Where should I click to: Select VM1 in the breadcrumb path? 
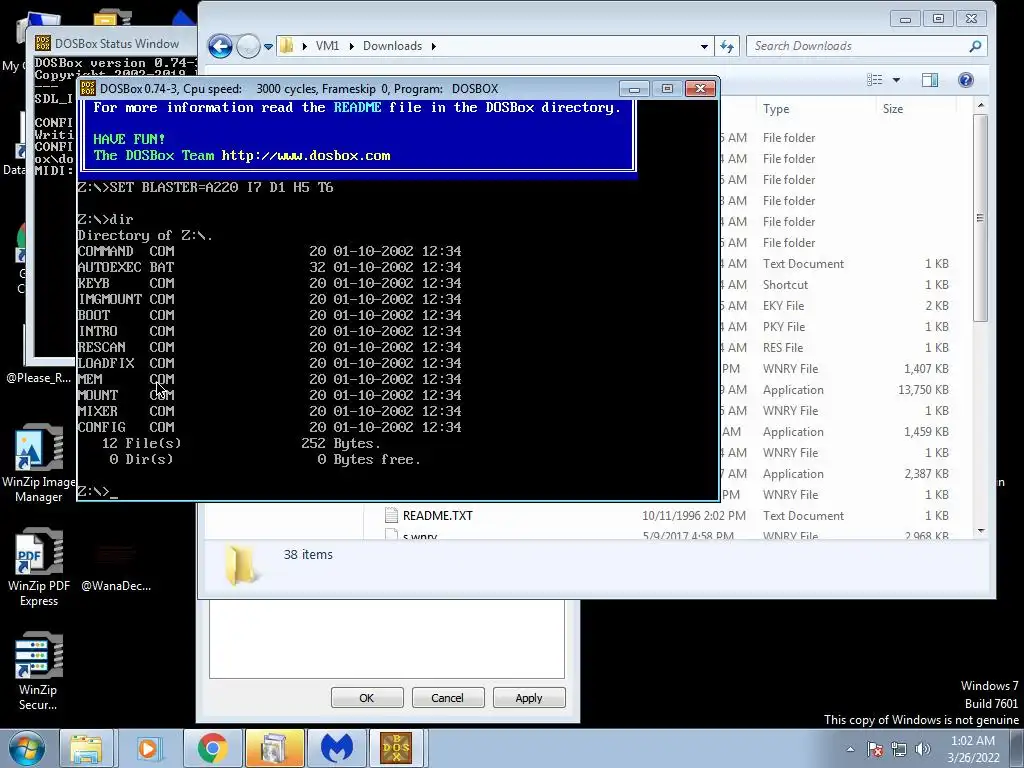pyautogui.click(x=327, y=46)
